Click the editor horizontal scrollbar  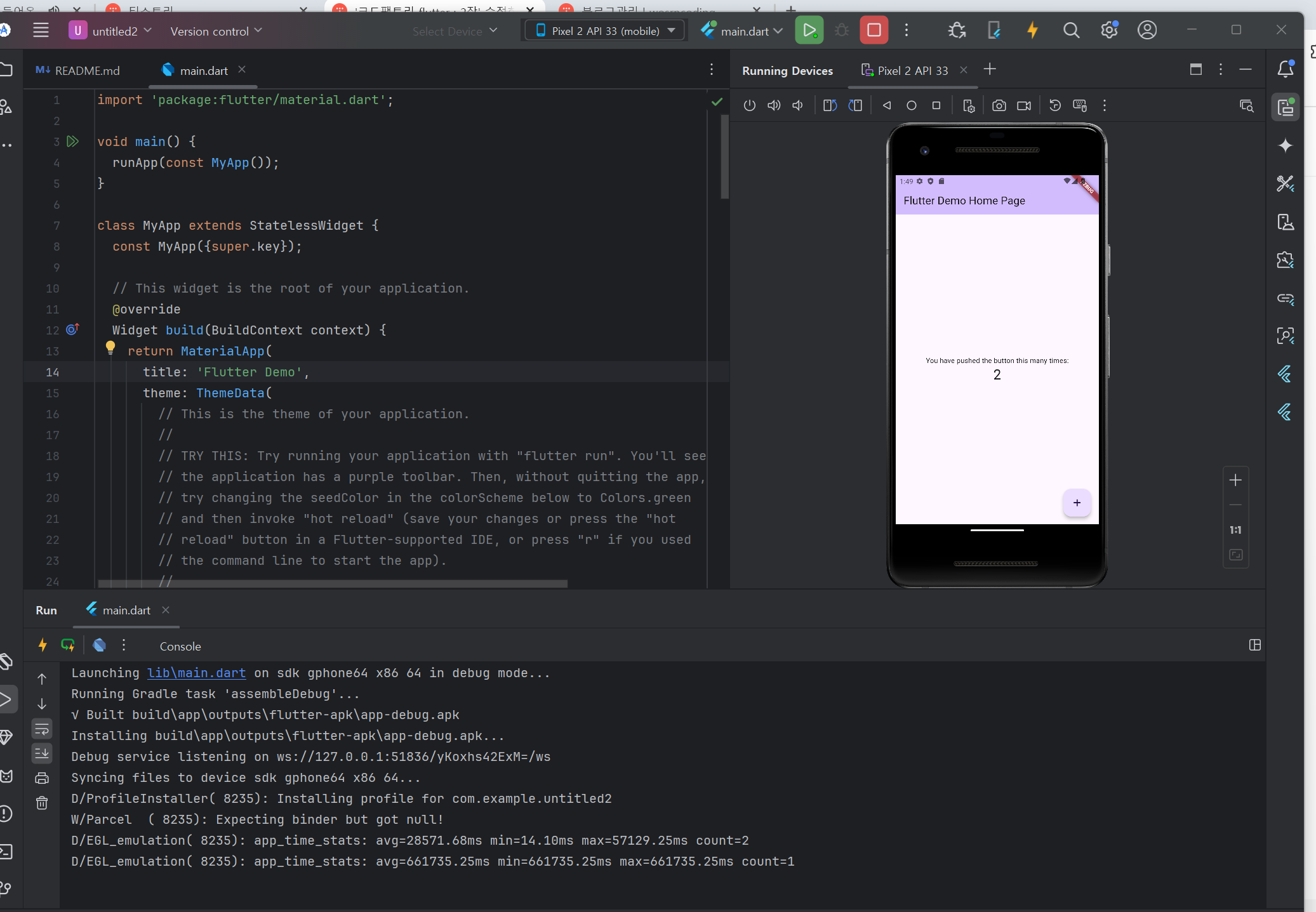click(333, 583)
